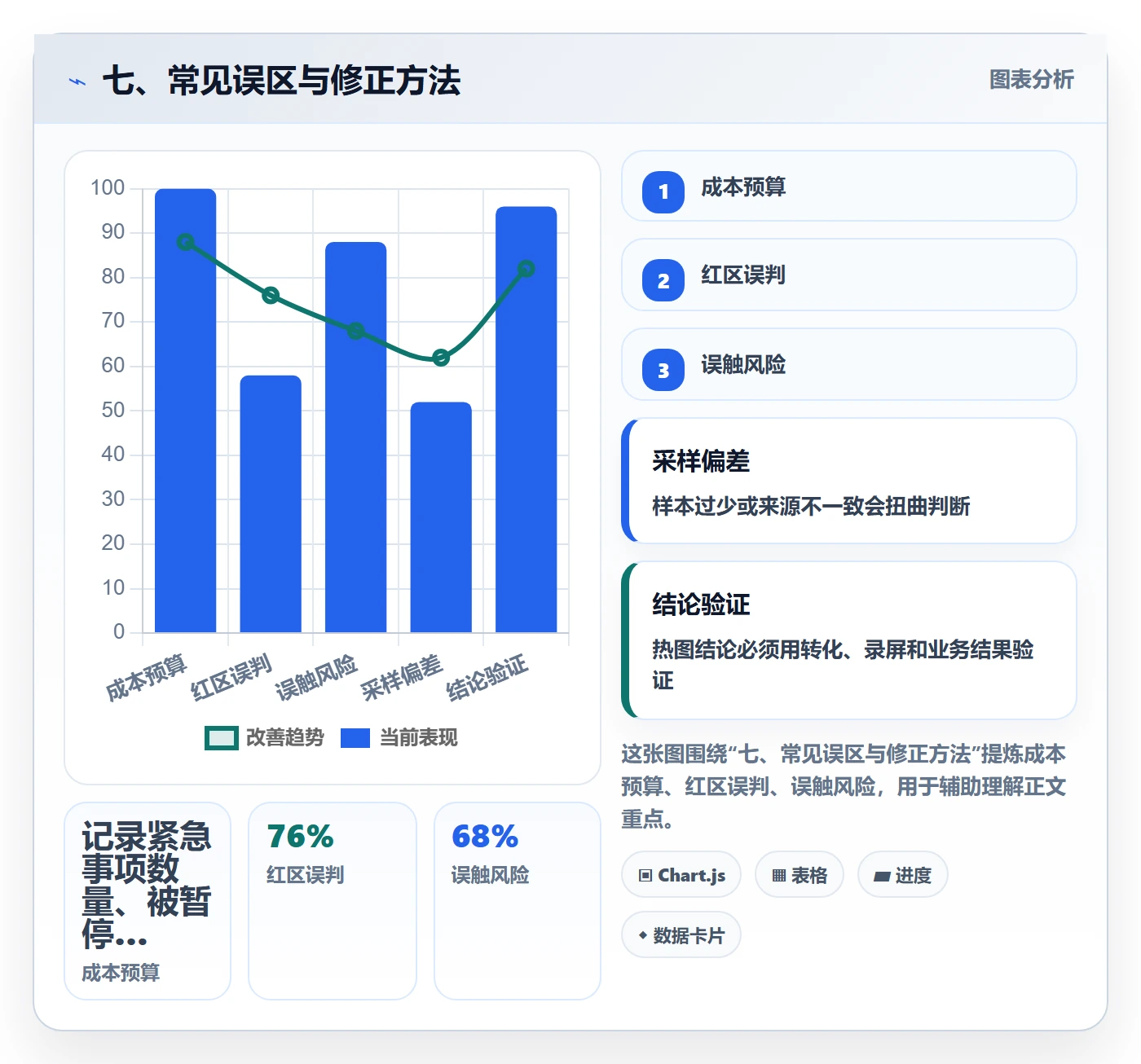Select the 成本预算 list item
The width and height of the screenshot is (1141, 1064).
[x=849, y=186]
